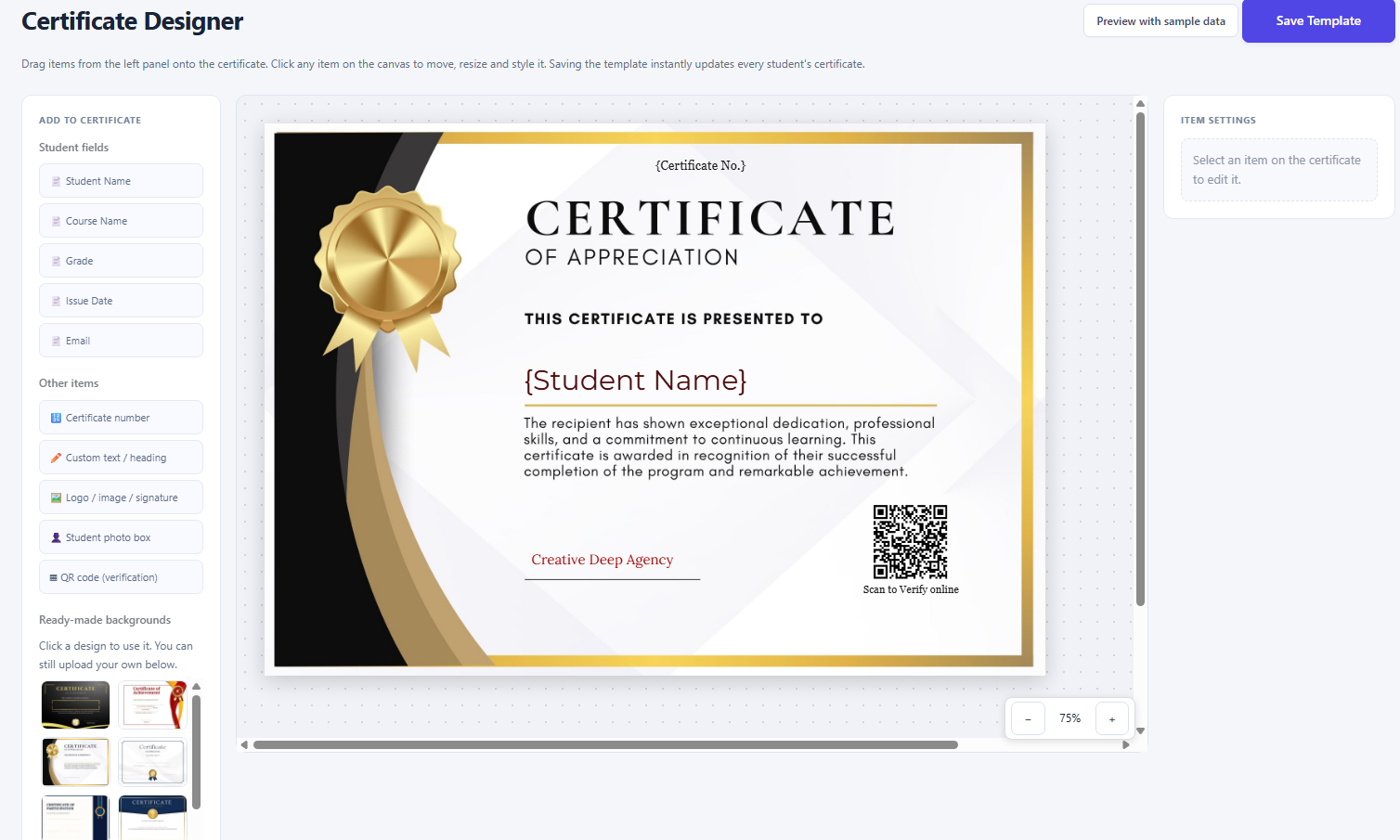The image size is (1400, 840).
Task: Select 'Scan to Verify online' caption
Action: [x=911, y=589]
